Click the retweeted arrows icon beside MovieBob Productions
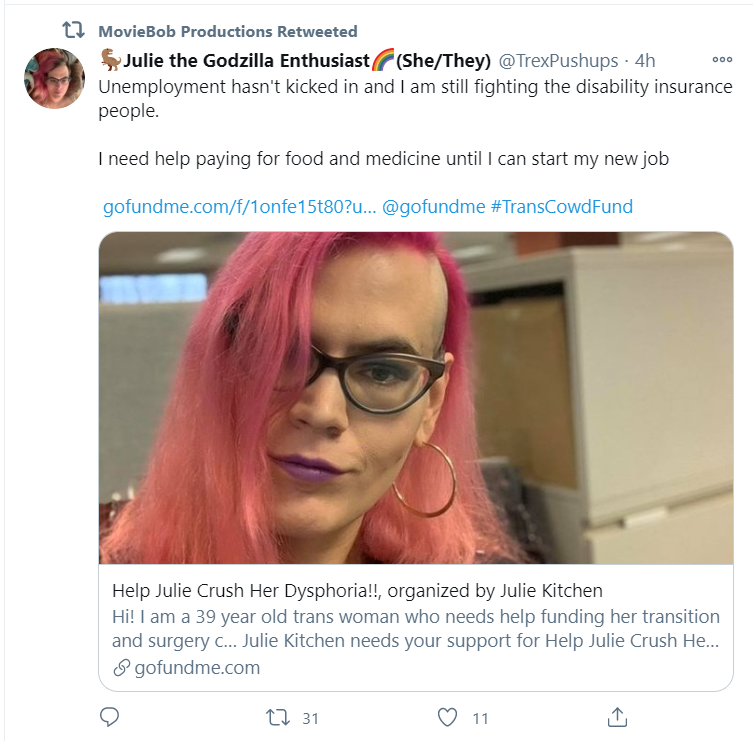 tap(73, 30)
